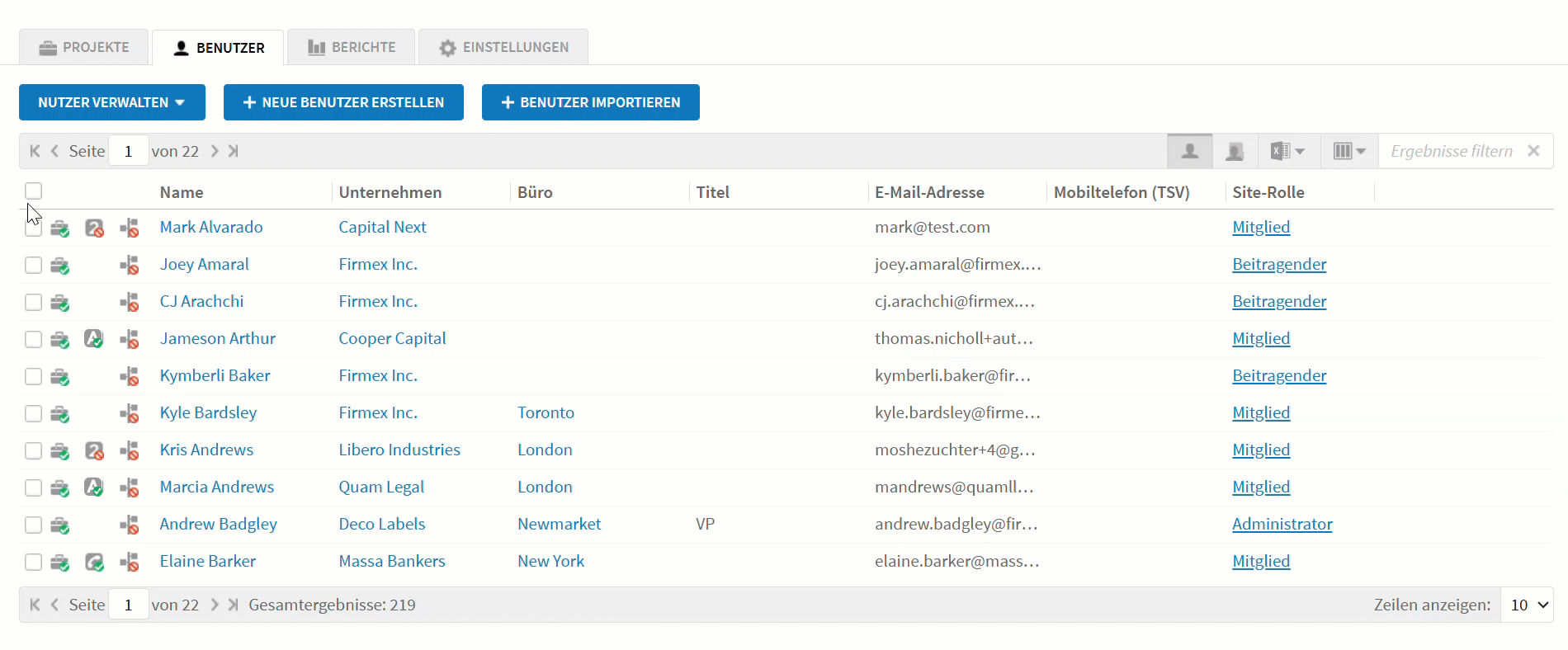Click blocked authentication icon for Kris Andrews
The height and width of the screenshot is (650, 1568).
pos(94,451)
